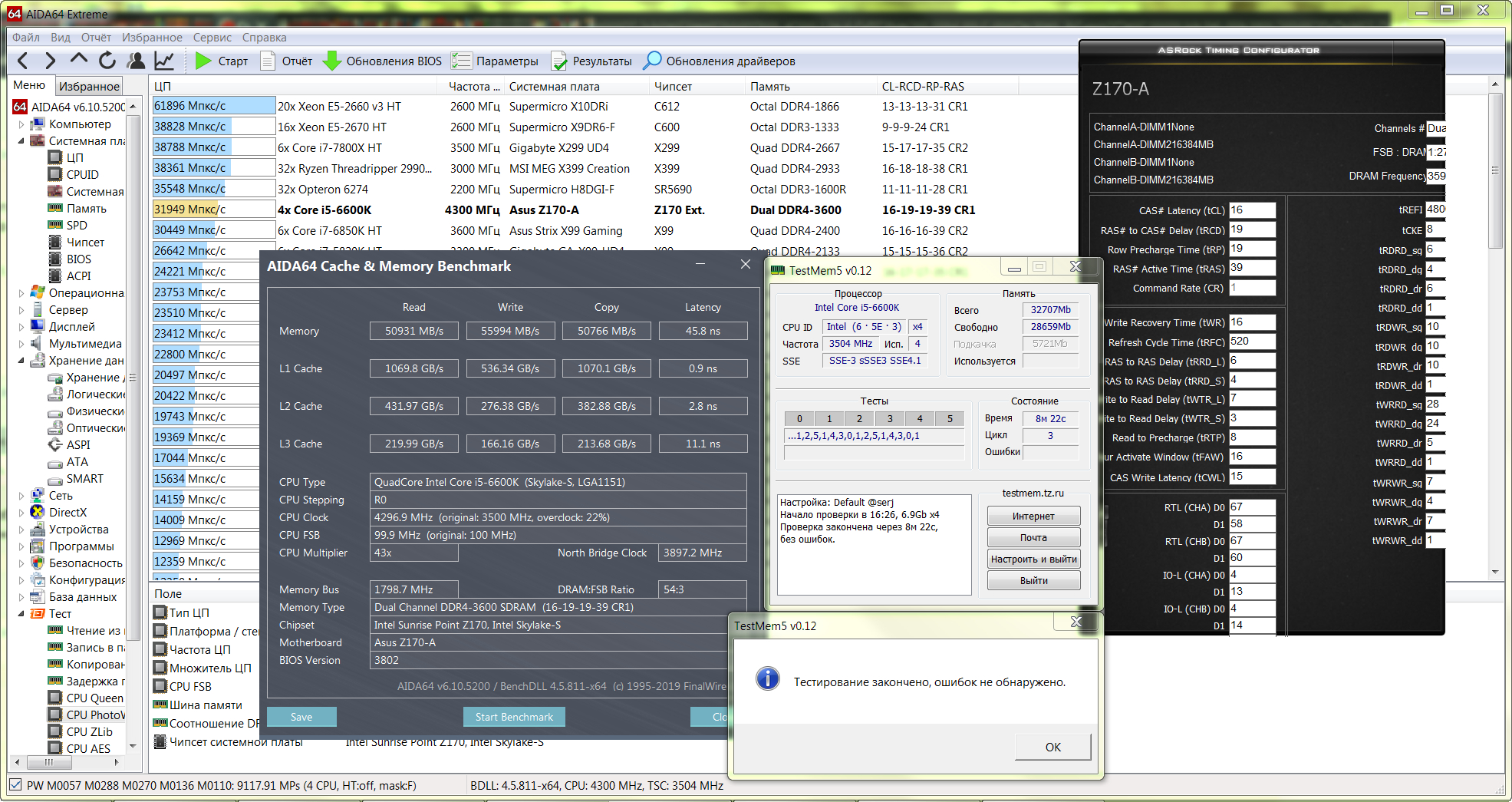Switch to the Меню sidebar tab
The image size is (1512, 802).
click(x=29, y=85)
